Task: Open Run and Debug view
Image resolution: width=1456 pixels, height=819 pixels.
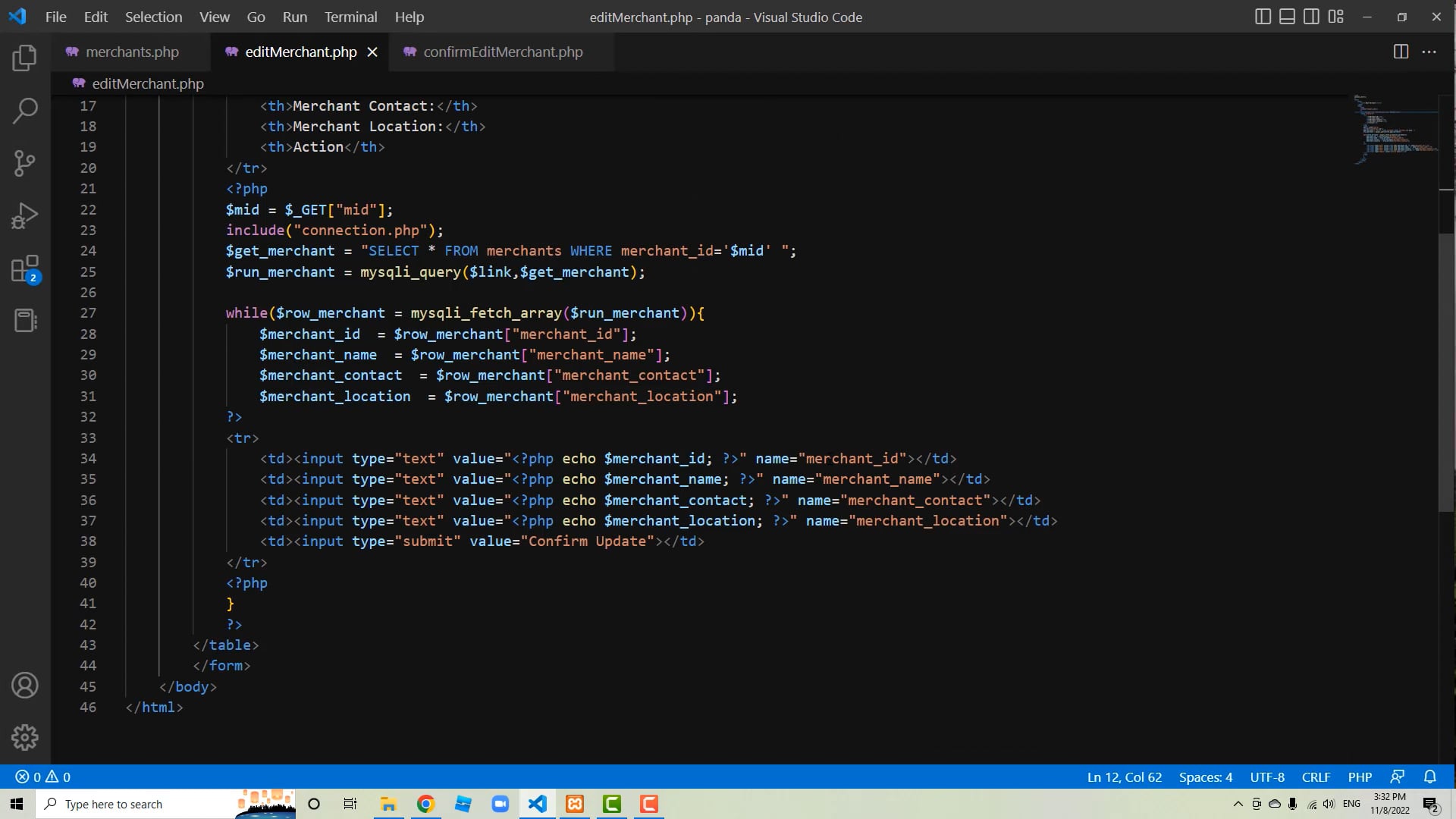Action: pos(25,215)
